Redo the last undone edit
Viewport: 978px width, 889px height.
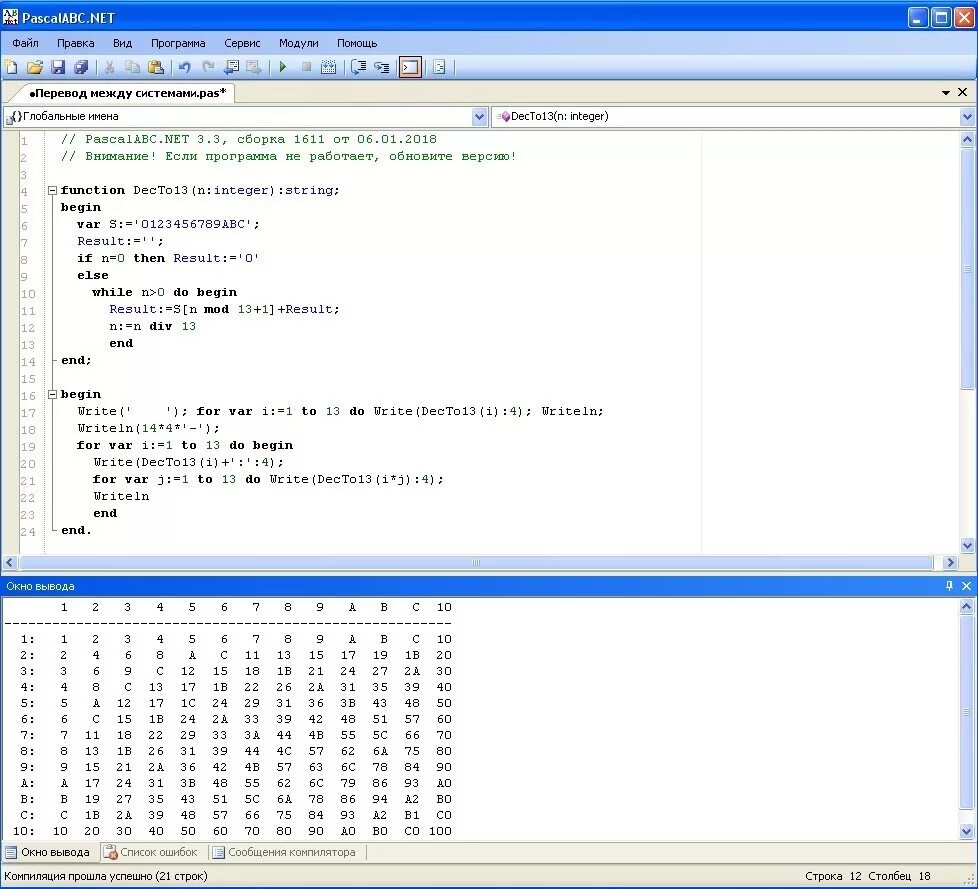click(x=208, y=67)
